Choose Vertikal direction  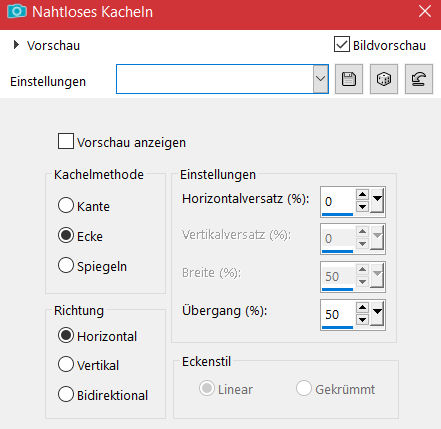(66, 364)
